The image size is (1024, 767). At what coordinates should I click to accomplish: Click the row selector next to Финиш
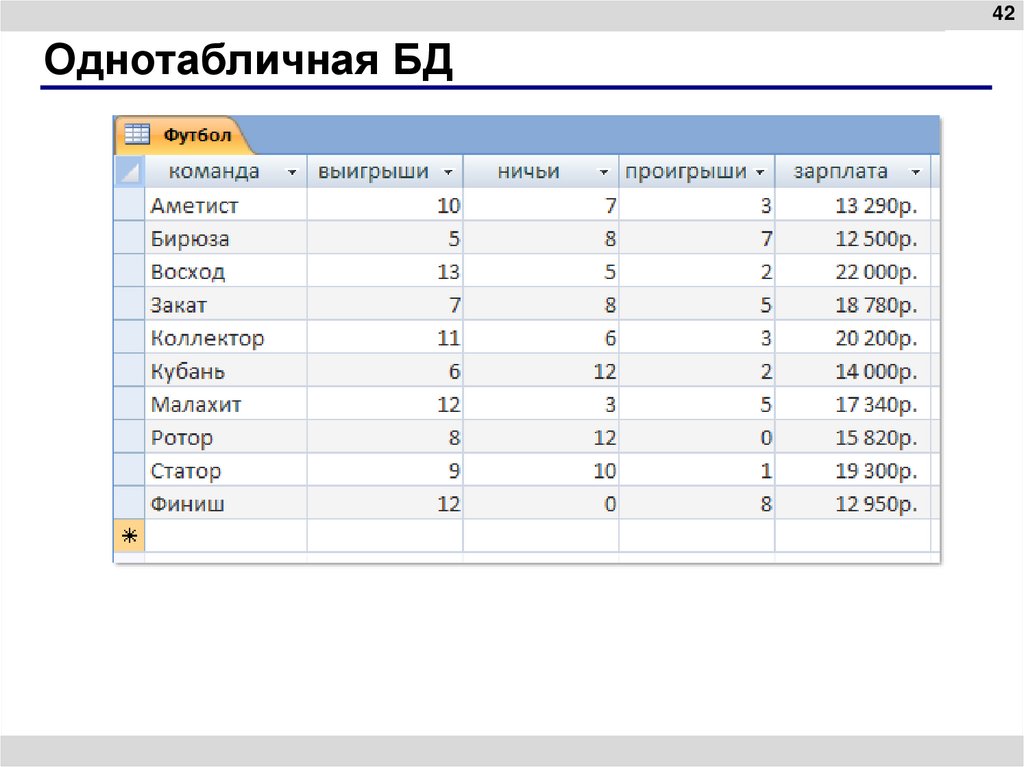130,503
